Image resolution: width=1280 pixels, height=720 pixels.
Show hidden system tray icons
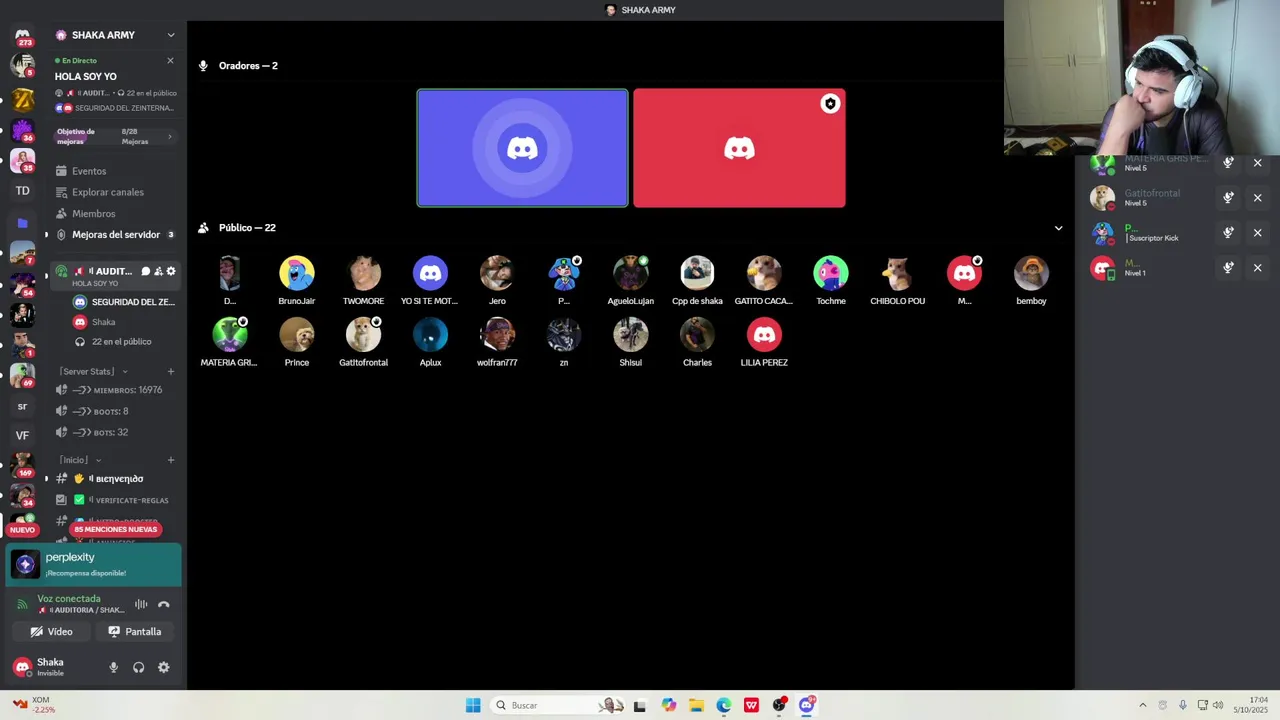tap(1143, 705)
